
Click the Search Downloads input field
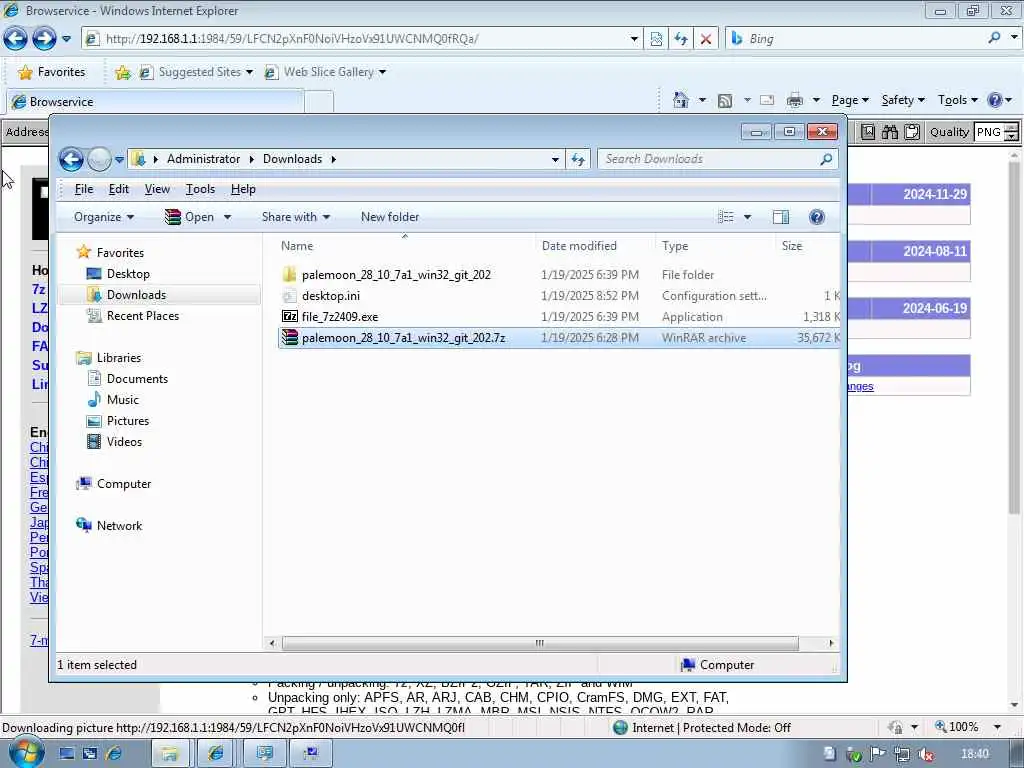click(709, 159)
